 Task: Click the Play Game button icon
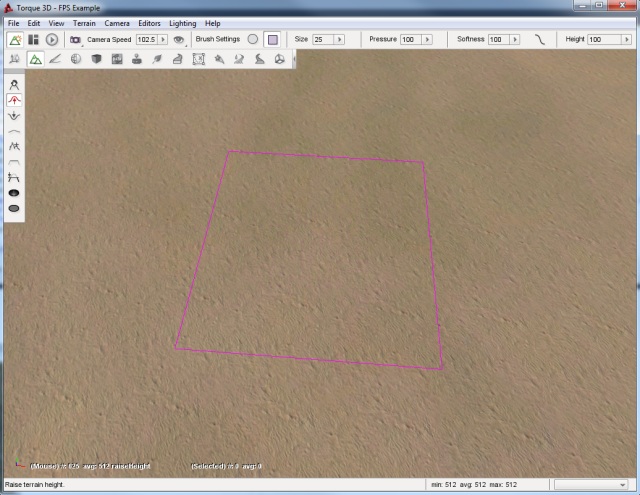(52, 39)
